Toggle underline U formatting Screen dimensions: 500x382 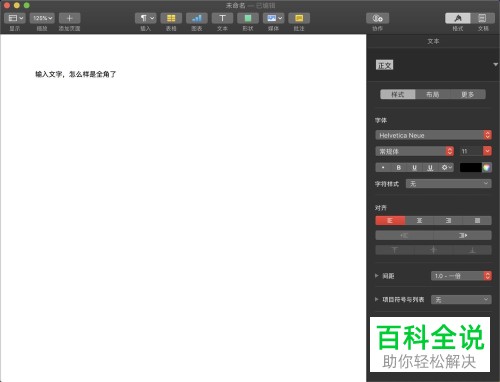(x=414, y=167)
